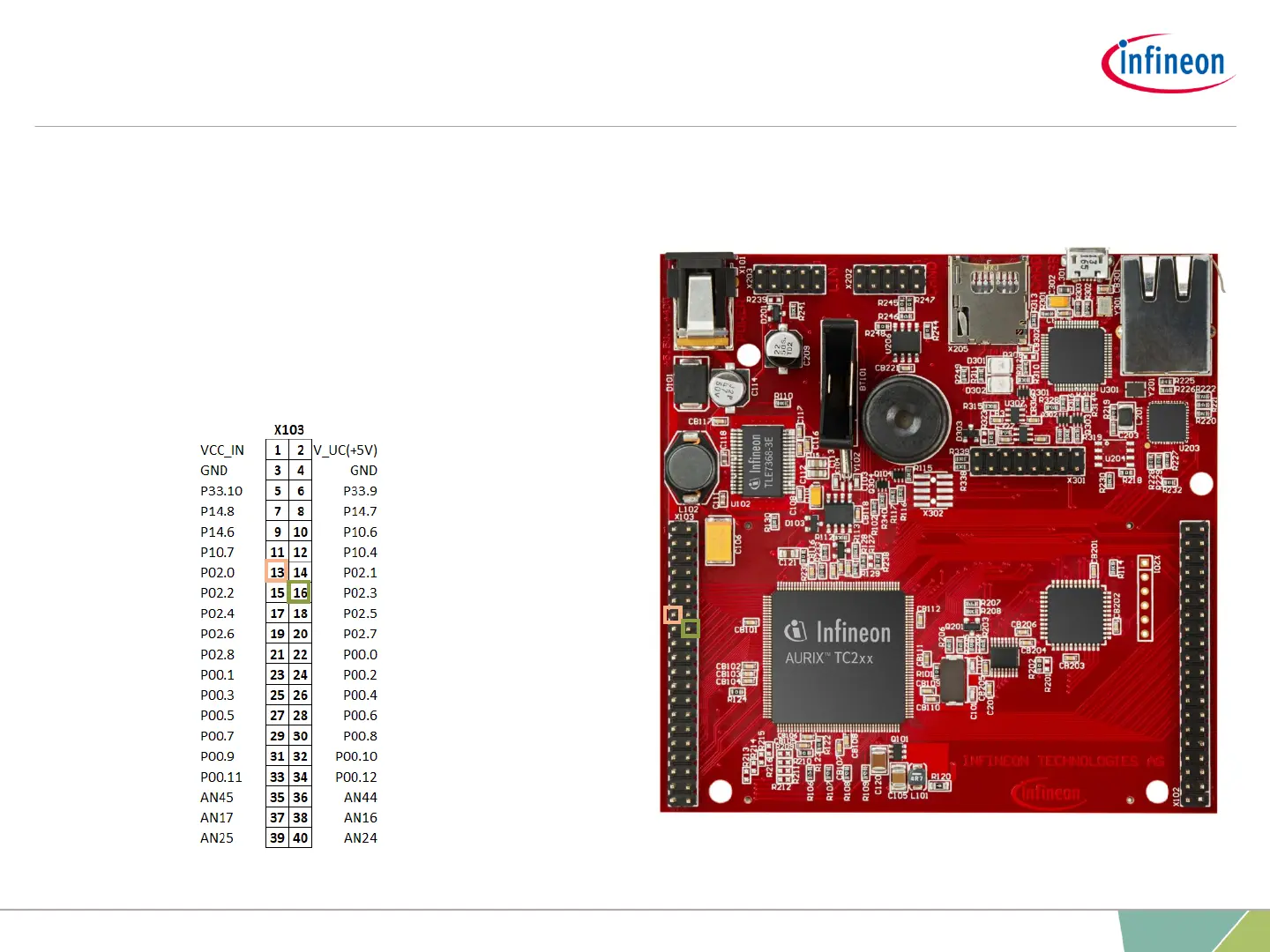Click the AN17 label
1270x952 pixels.
[x=217, y=817]
